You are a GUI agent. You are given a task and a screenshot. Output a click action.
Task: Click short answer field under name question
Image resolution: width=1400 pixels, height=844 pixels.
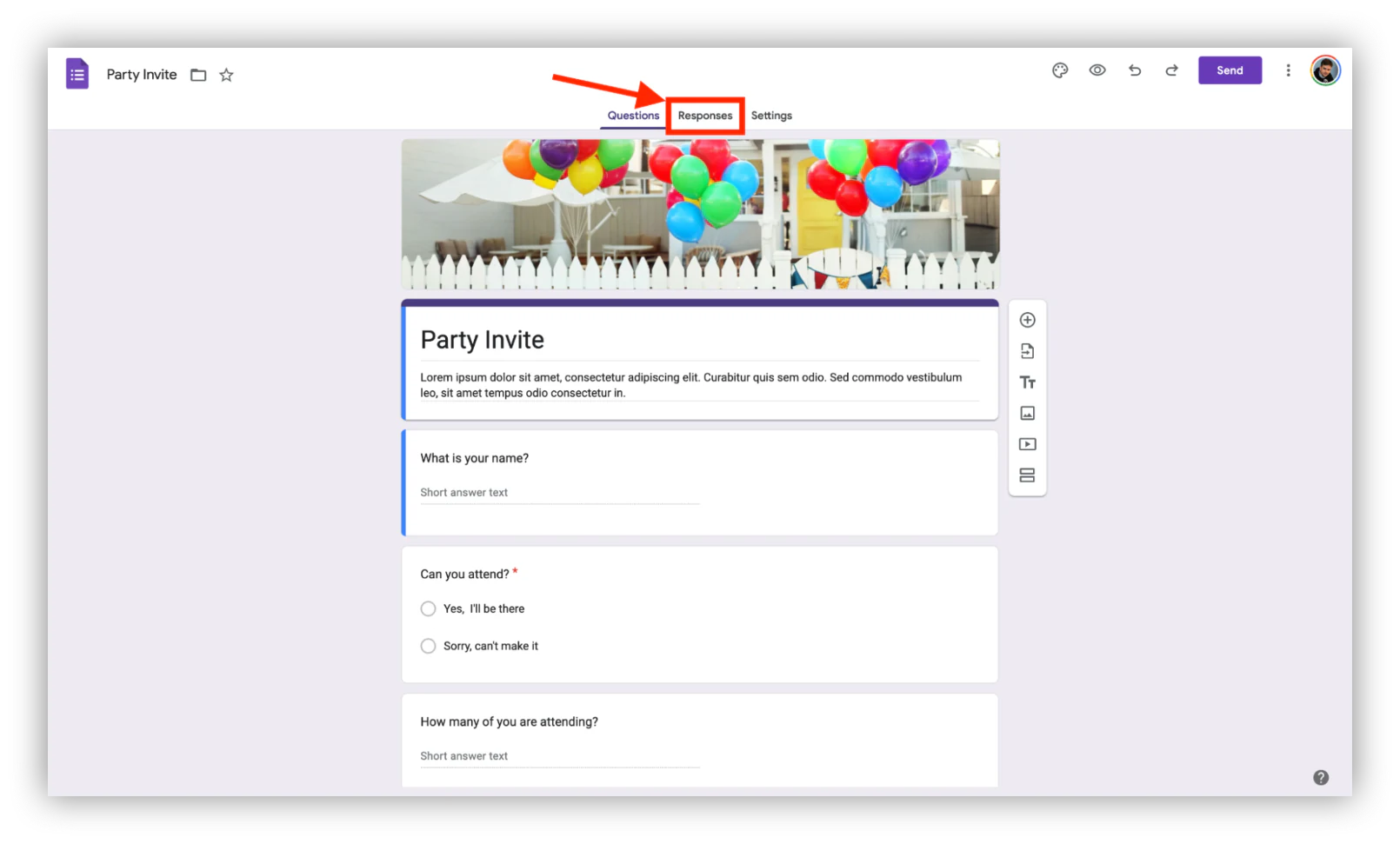coord(560,493)
